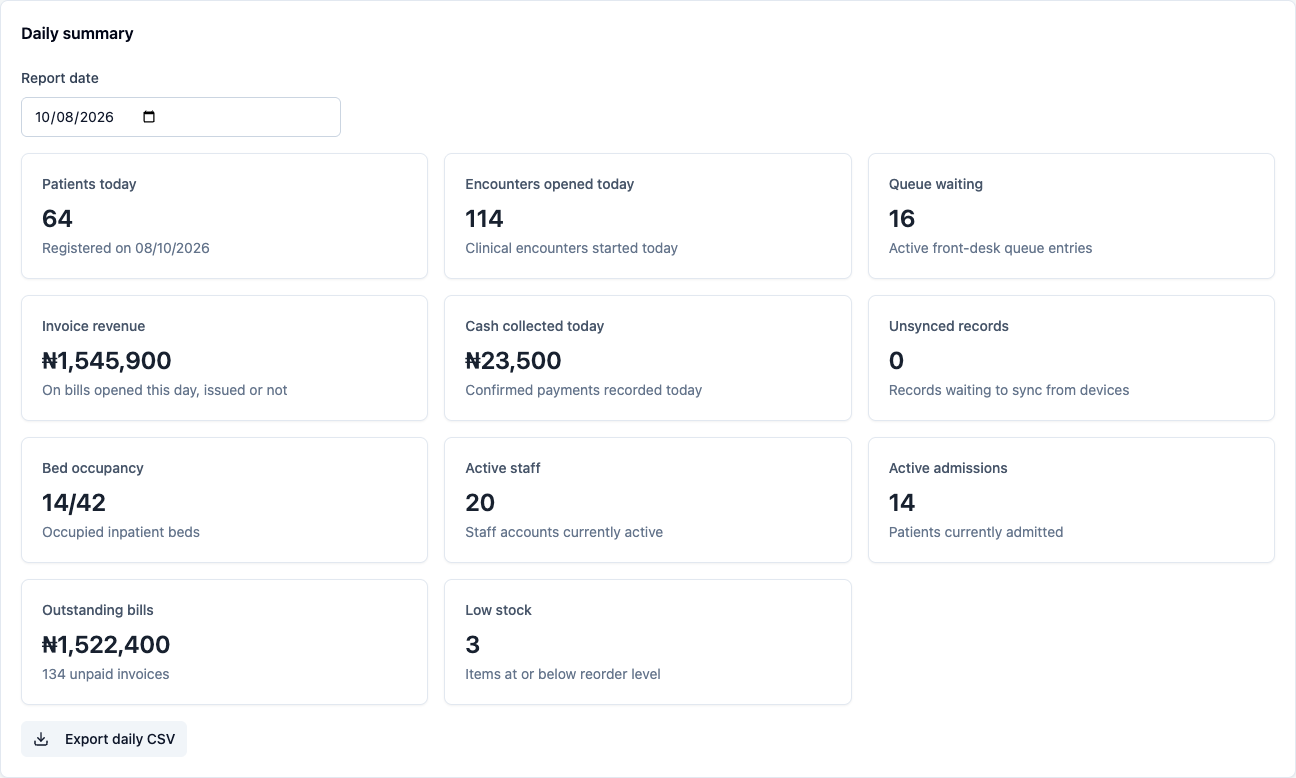Click "Items at or below reorder level"
This screenshot has height=778, width=1296.
[563, 674]
